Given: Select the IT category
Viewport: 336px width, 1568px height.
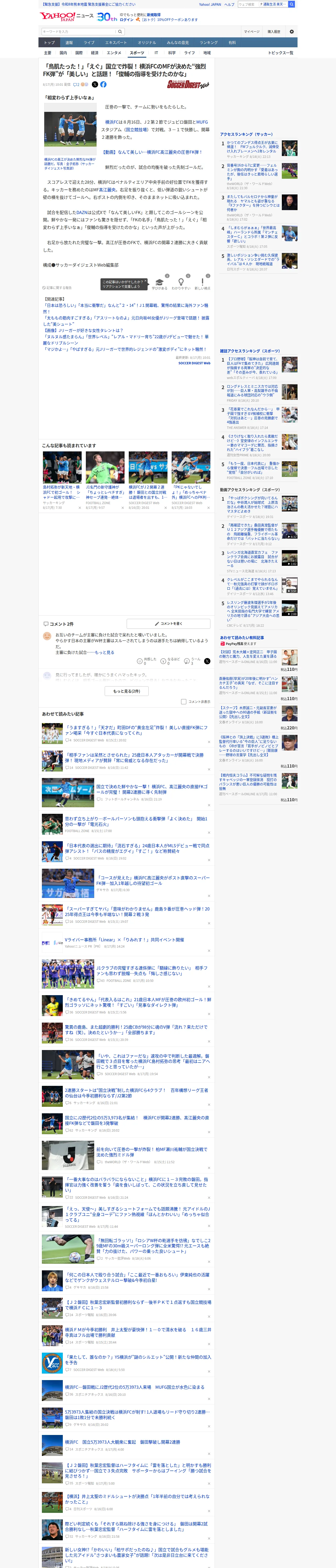Looking at the screenshot, I should [x=156, y=53].
